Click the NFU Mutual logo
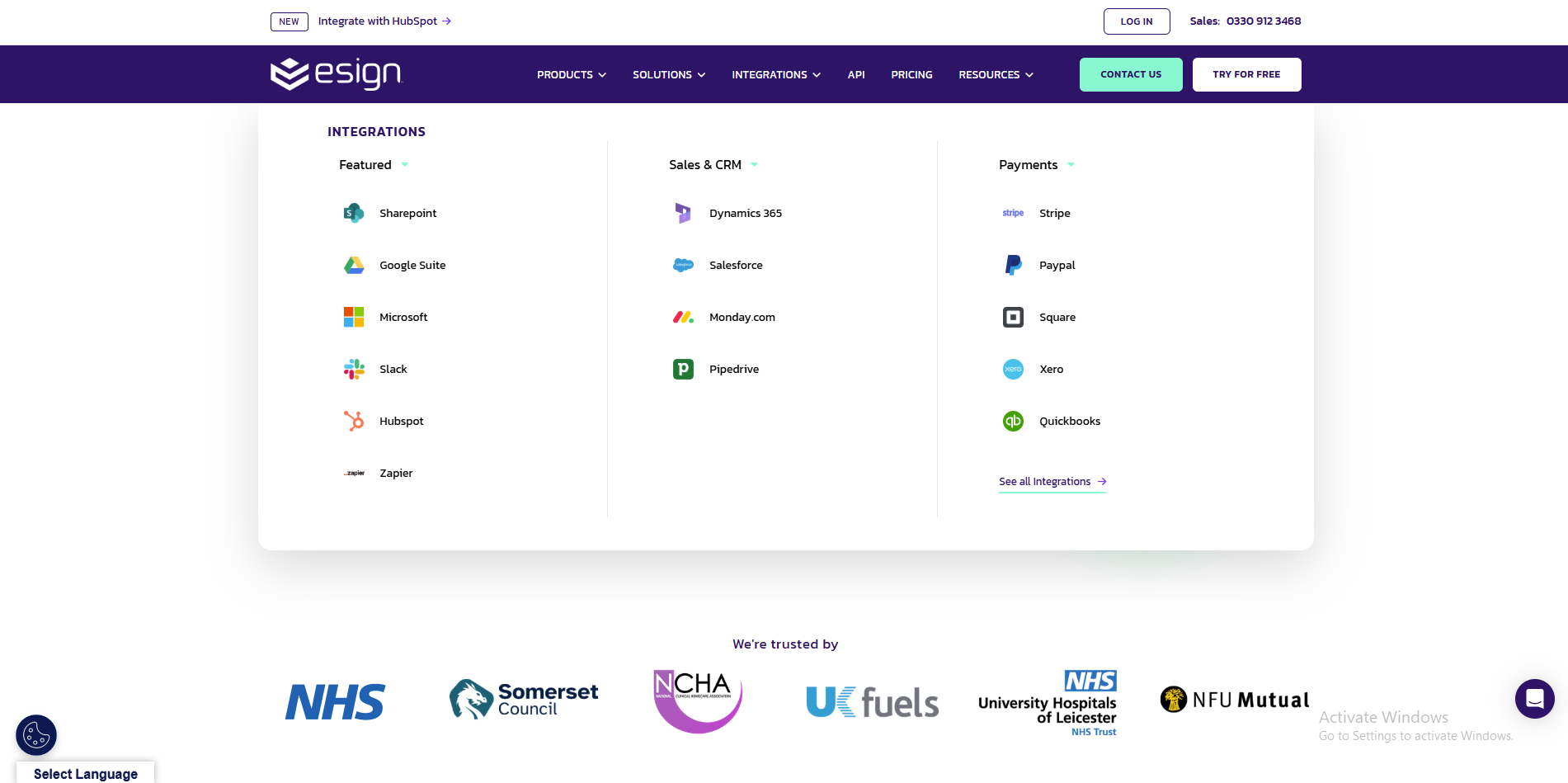This screenshot has width=1568, height=783. [1234, 700]
